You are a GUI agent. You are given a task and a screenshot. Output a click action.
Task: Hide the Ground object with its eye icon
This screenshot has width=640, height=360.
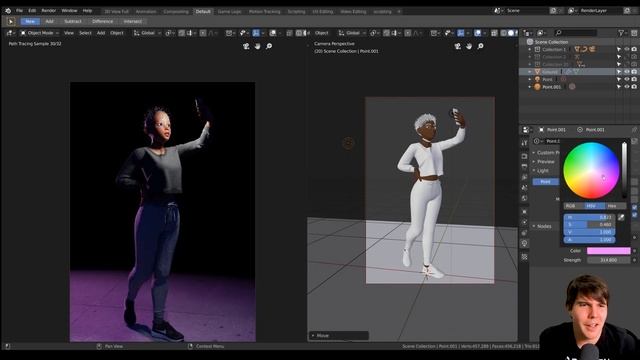pos(627,72)
